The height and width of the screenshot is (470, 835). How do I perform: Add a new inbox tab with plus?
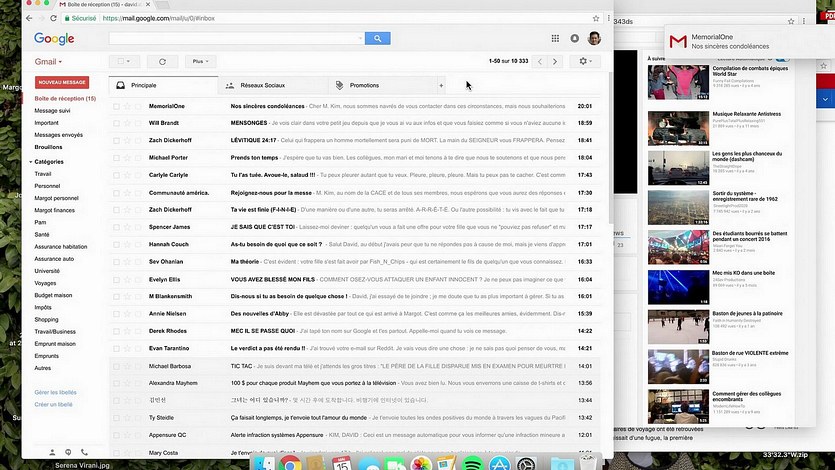tap(441, 85)
